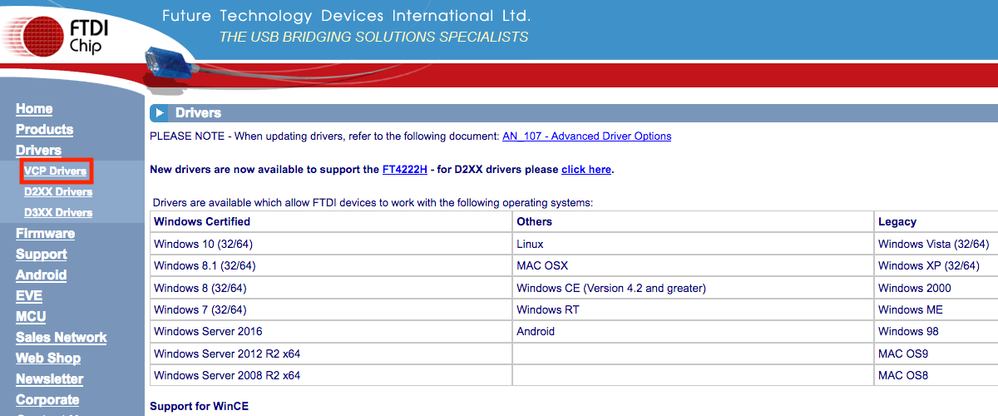
Task: Go to Corporate section
Action: coord(48,399)
